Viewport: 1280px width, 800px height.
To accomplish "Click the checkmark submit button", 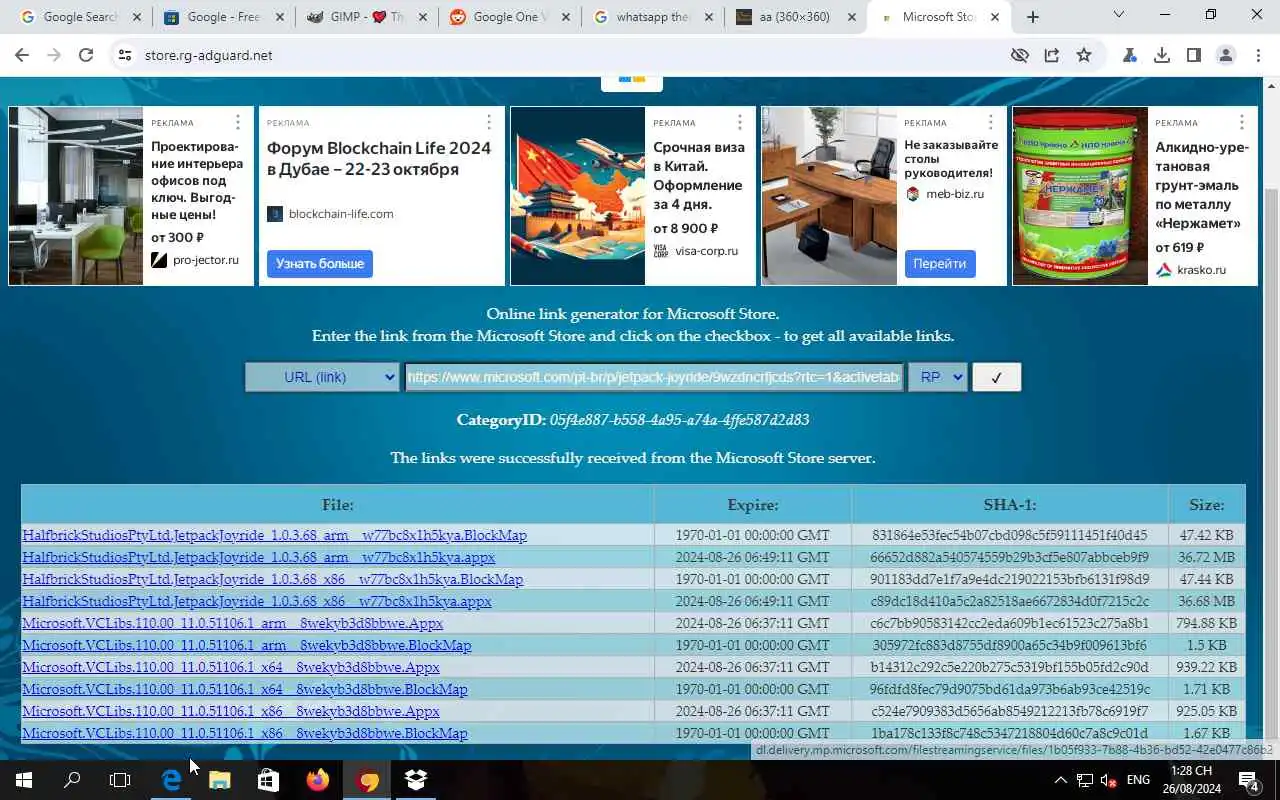I will [996, 377].
